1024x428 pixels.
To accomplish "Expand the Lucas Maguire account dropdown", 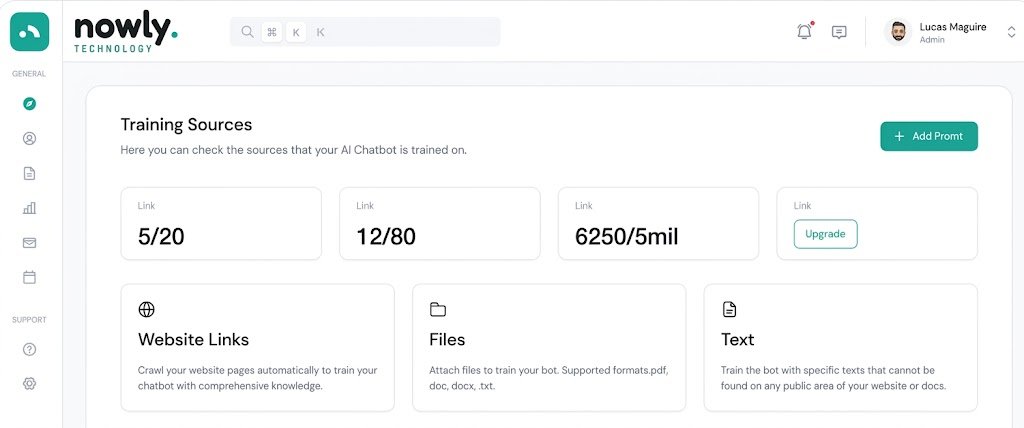I will pyautogui.click(x=1012, y=32).
